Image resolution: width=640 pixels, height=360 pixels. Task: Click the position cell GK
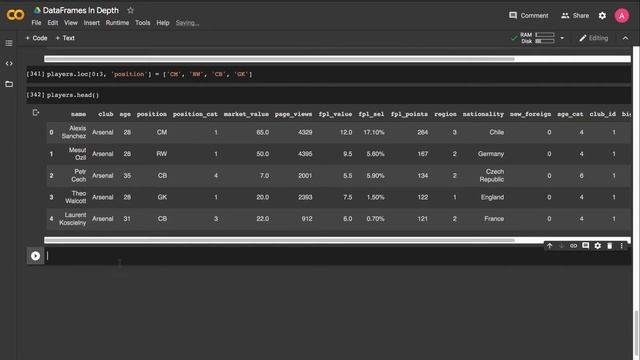[x=162, y=197]
